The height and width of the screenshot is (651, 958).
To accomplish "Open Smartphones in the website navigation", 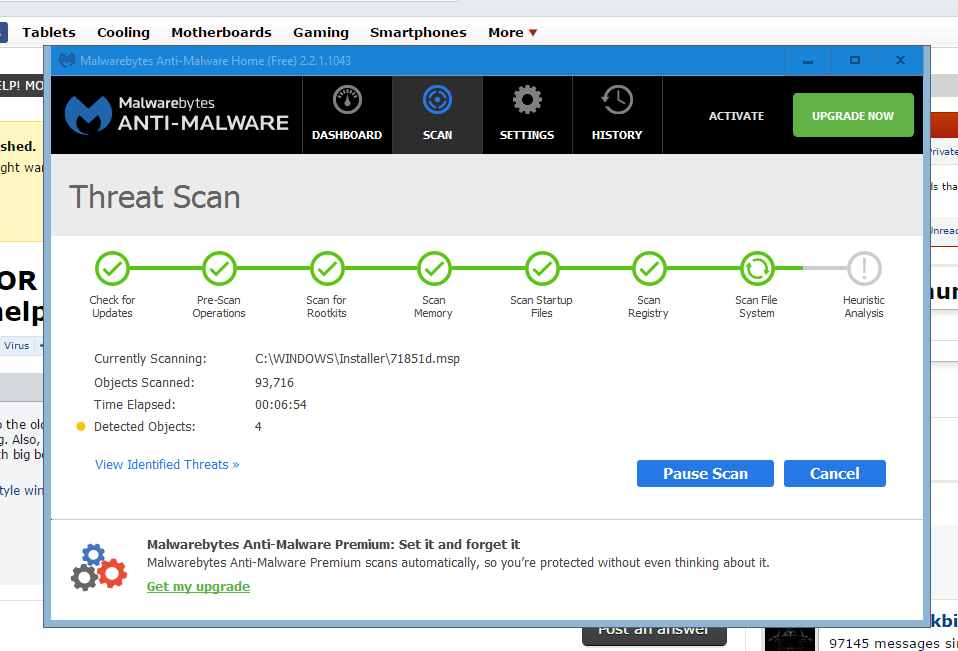I will click(x=418, y=32).
